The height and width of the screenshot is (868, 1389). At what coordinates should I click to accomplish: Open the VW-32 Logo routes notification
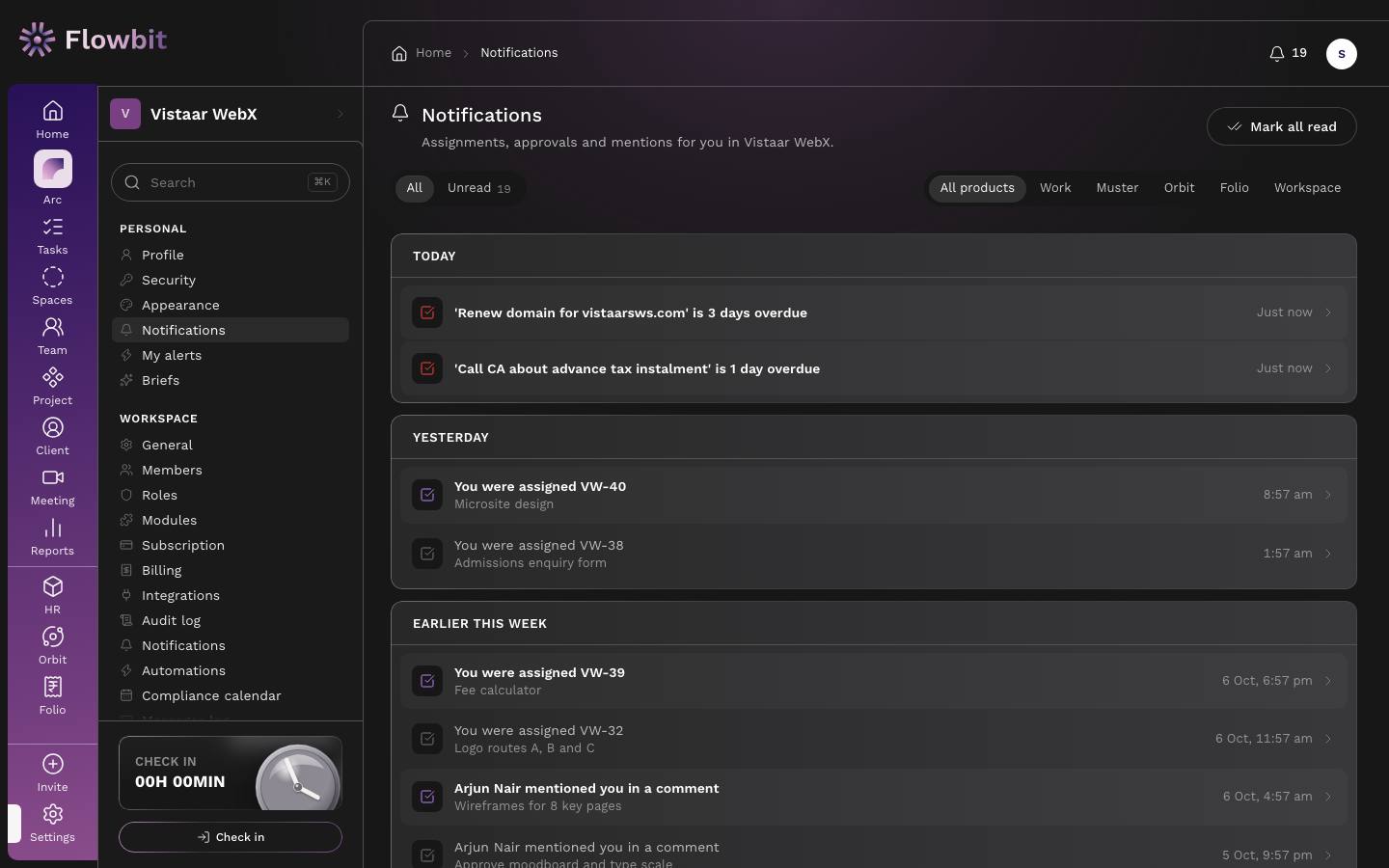873,739
